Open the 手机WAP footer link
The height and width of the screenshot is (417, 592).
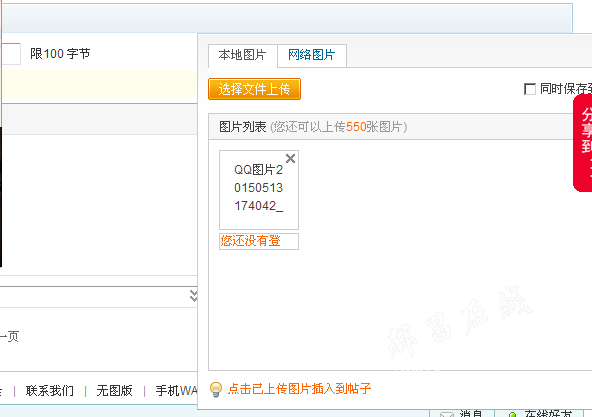[x=176, y=391]
